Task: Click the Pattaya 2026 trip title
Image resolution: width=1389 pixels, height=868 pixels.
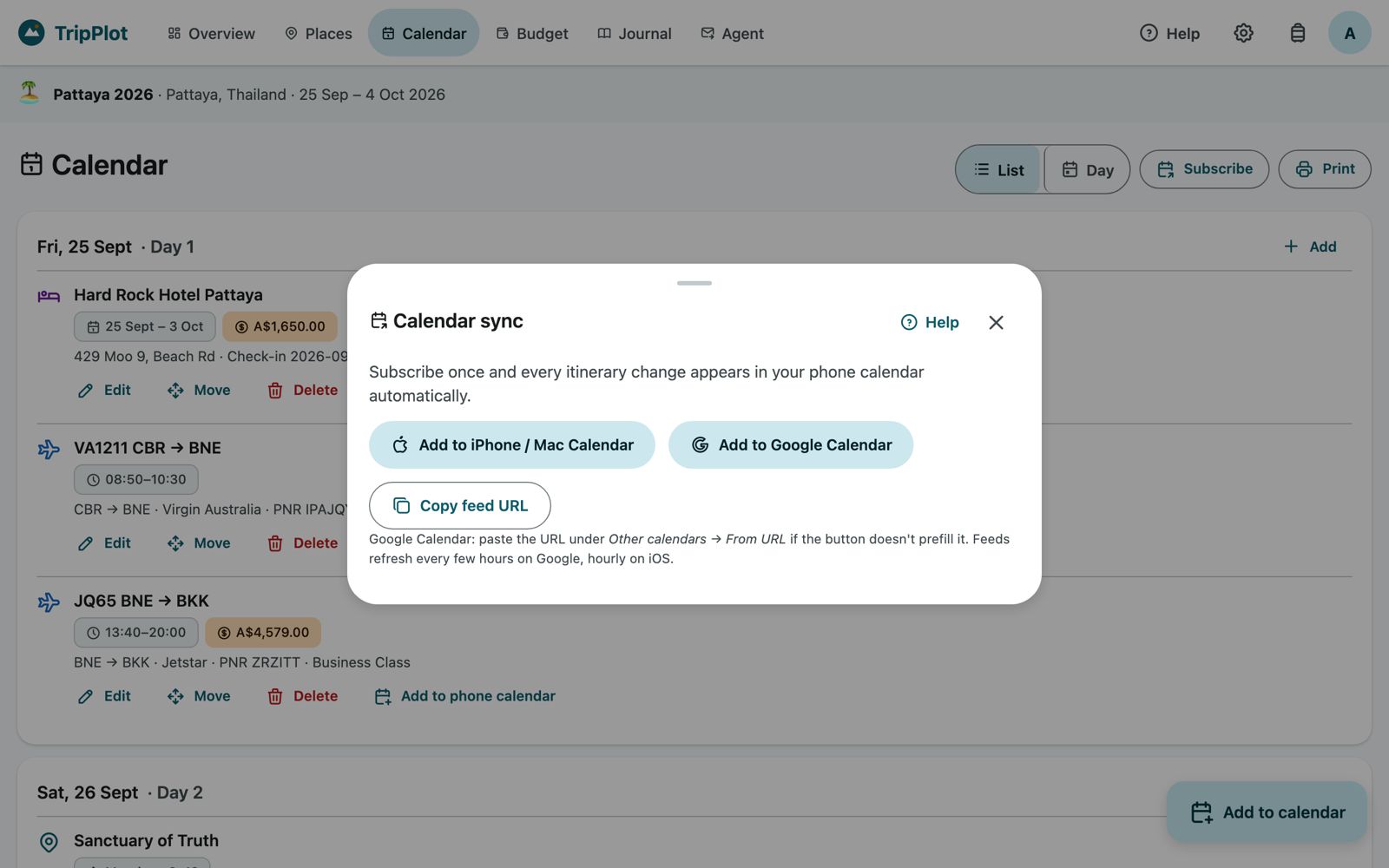Action: pyautogui.click(x=103, y=94)
